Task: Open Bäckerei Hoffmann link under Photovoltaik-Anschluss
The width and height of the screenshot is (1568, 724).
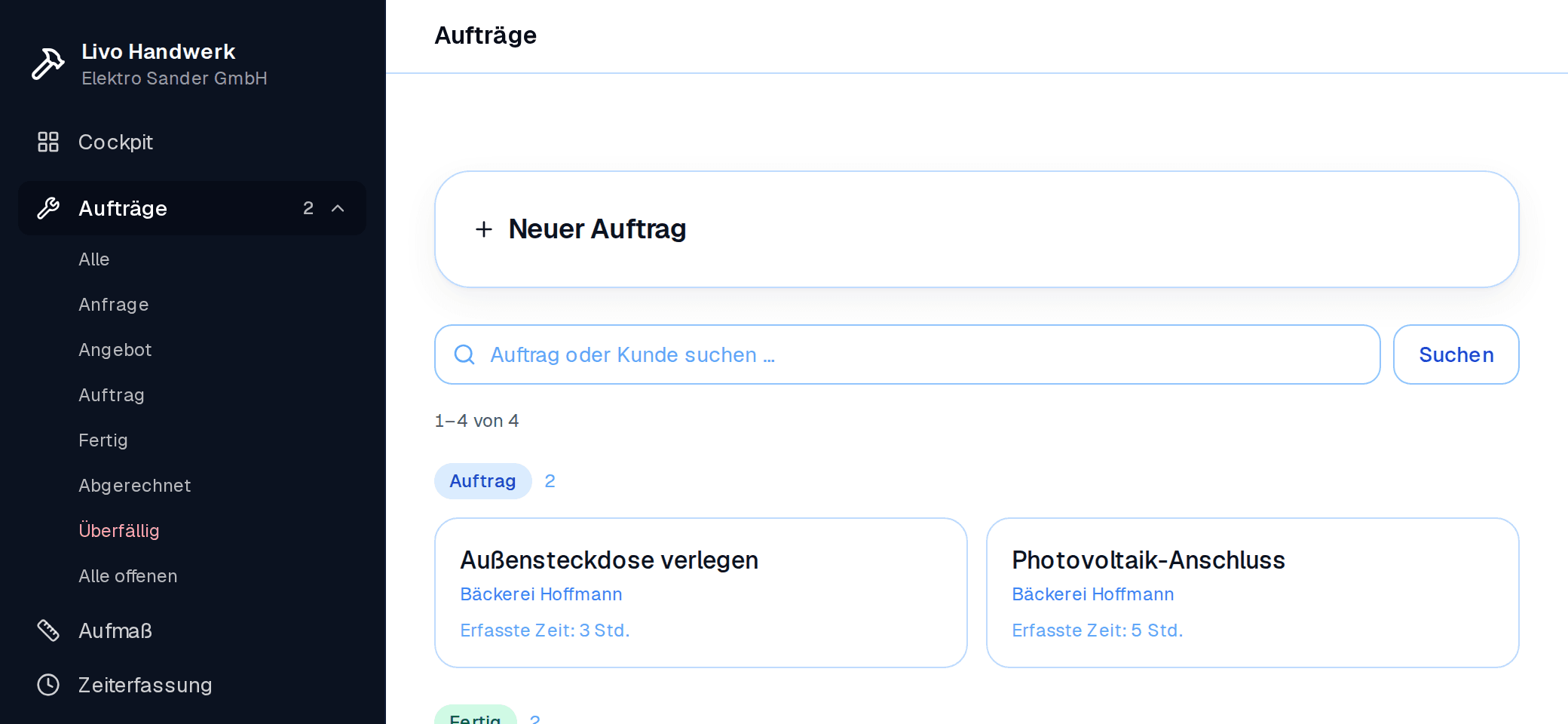Action: (x=1093, y=594)
